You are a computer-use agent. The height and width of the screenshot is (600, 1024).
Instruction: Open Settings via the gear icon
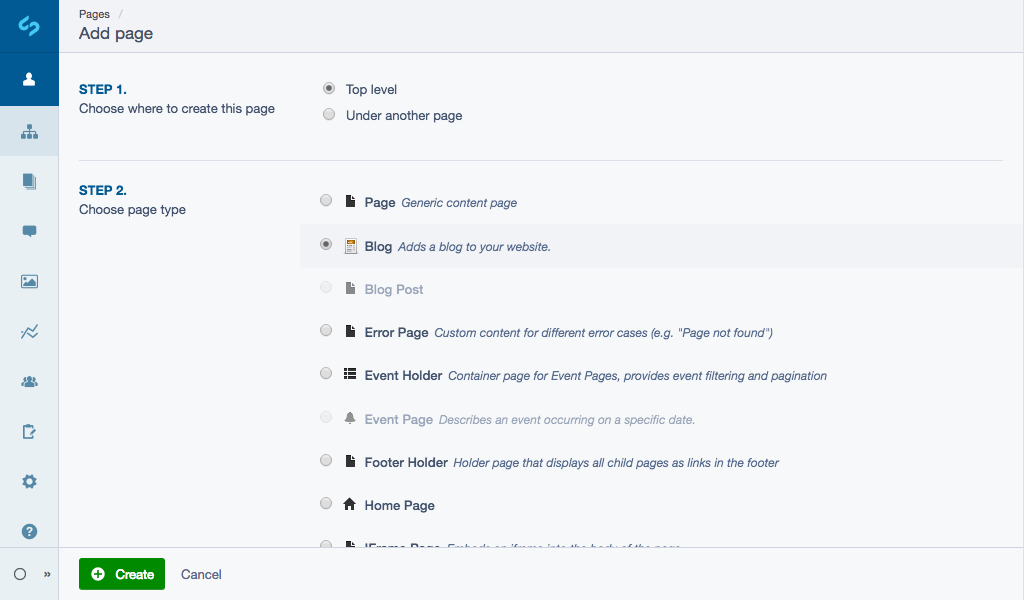(x=29, y=481)
